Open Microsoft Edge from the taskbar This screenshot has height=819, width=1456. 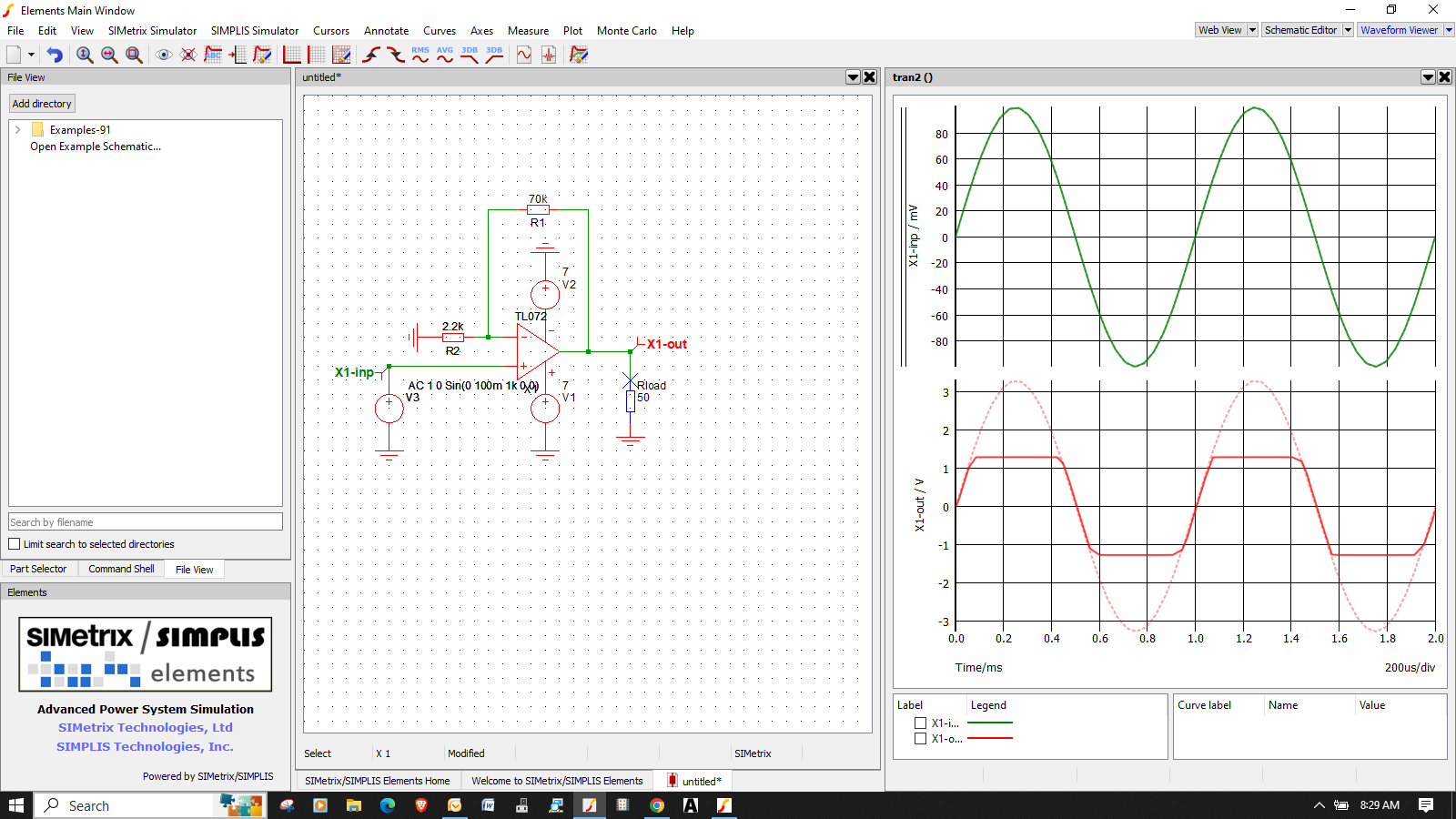[388, 805]
